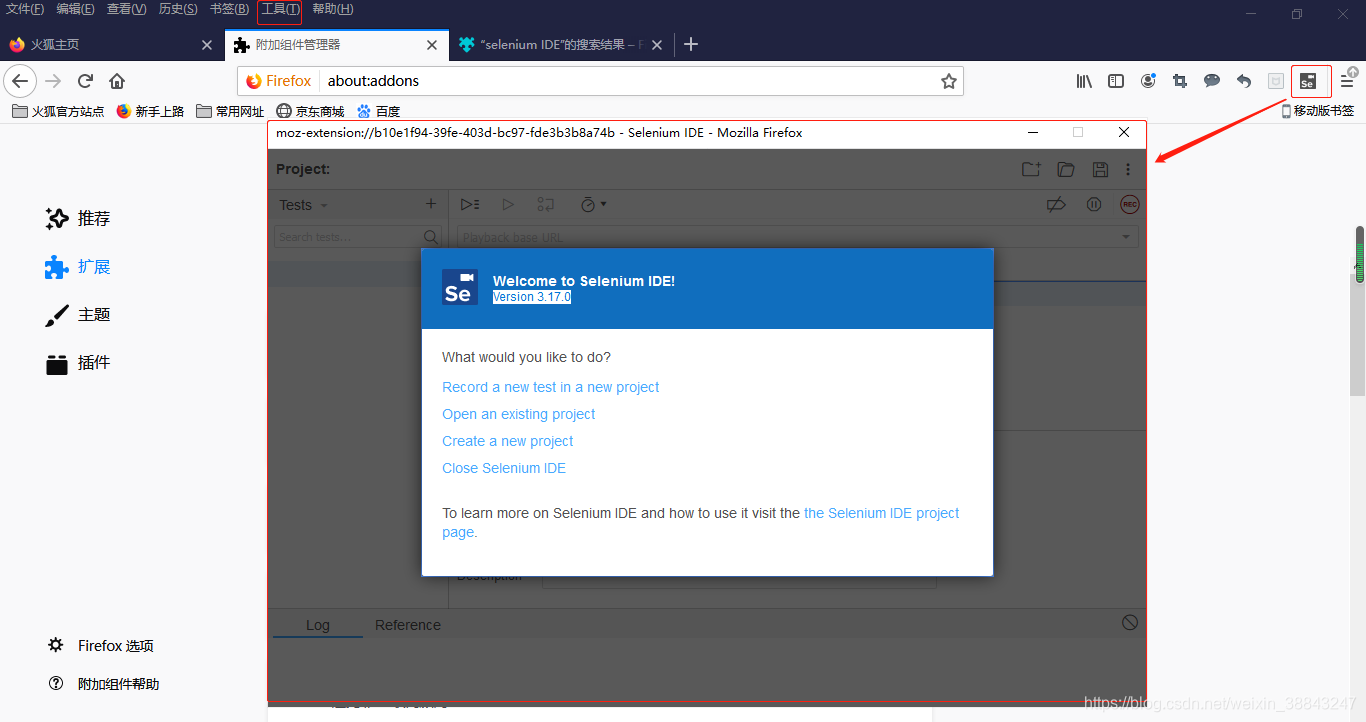This screenshot has height=722, width=1366.
Task: Click the open project folder icon
Action: click(1066, 169)
